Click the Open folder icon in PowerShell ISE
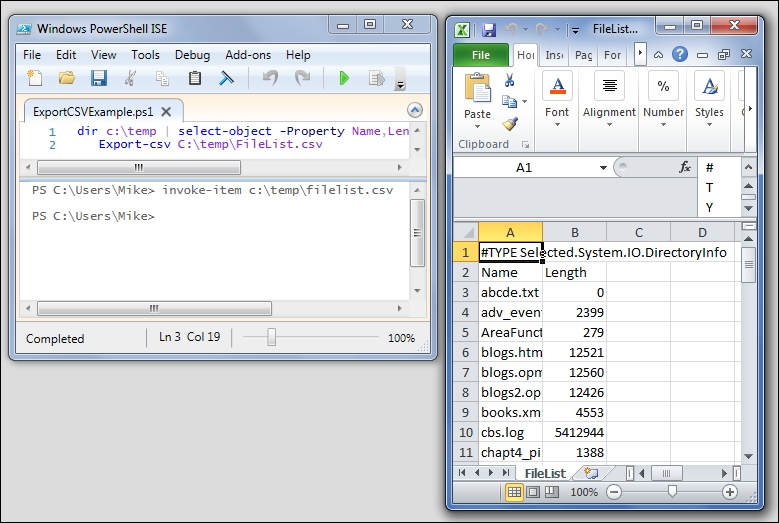 pos(67,78)
